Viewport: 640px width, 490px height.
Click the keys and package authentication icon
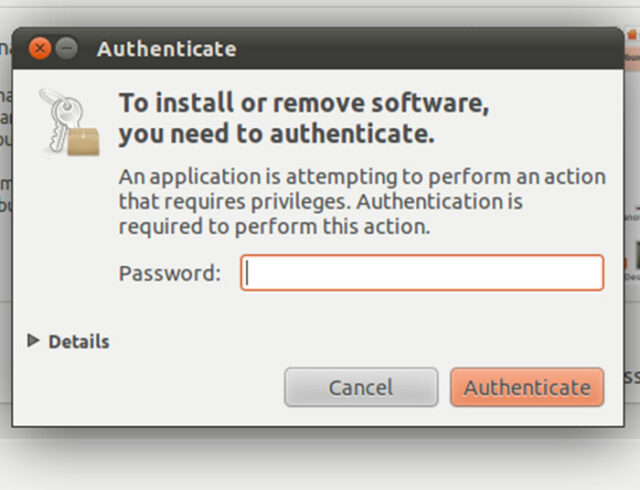(69, 122)
